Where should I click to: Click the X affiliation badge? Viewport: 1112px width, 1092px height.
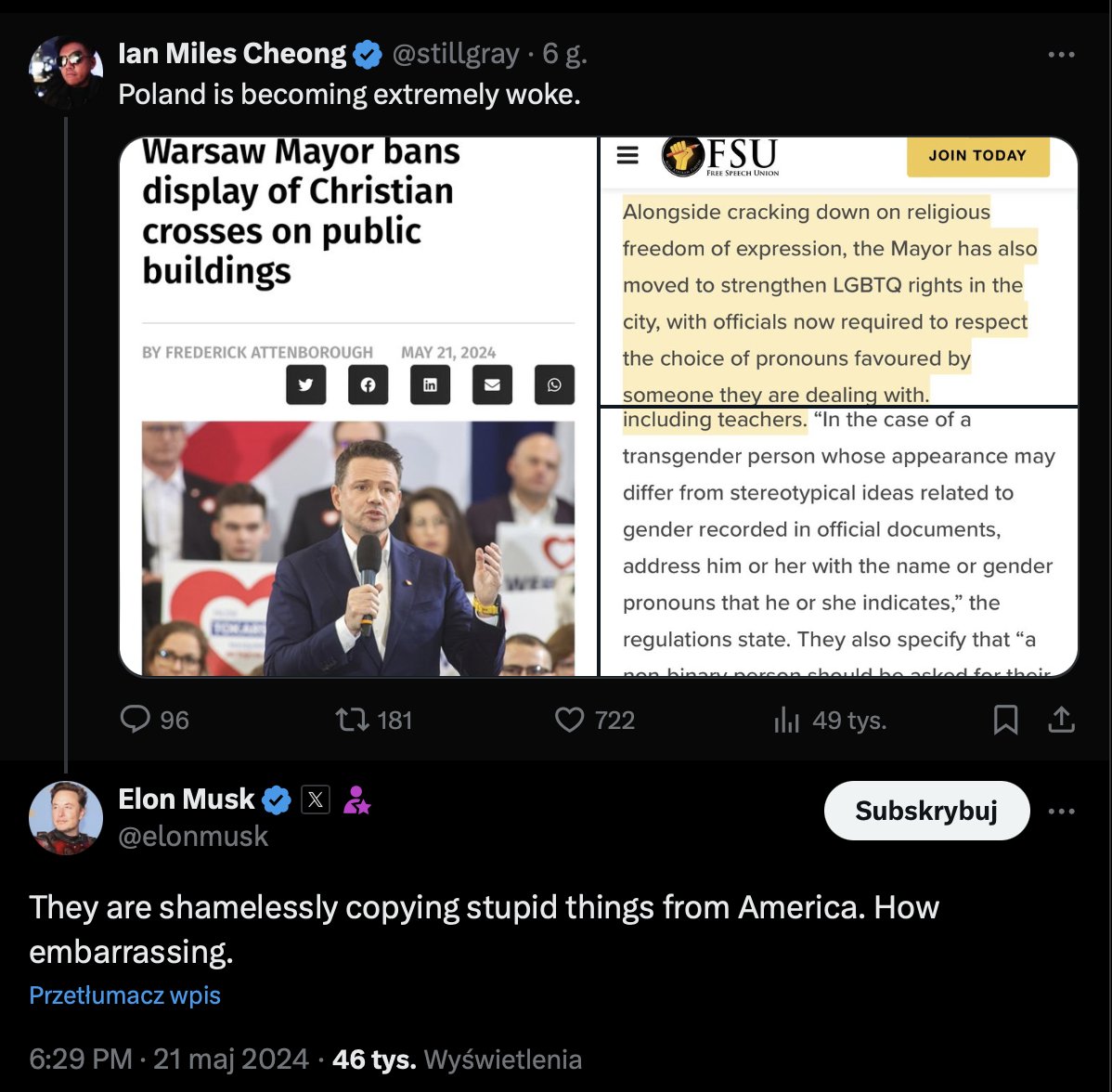(x=316, y=799)
